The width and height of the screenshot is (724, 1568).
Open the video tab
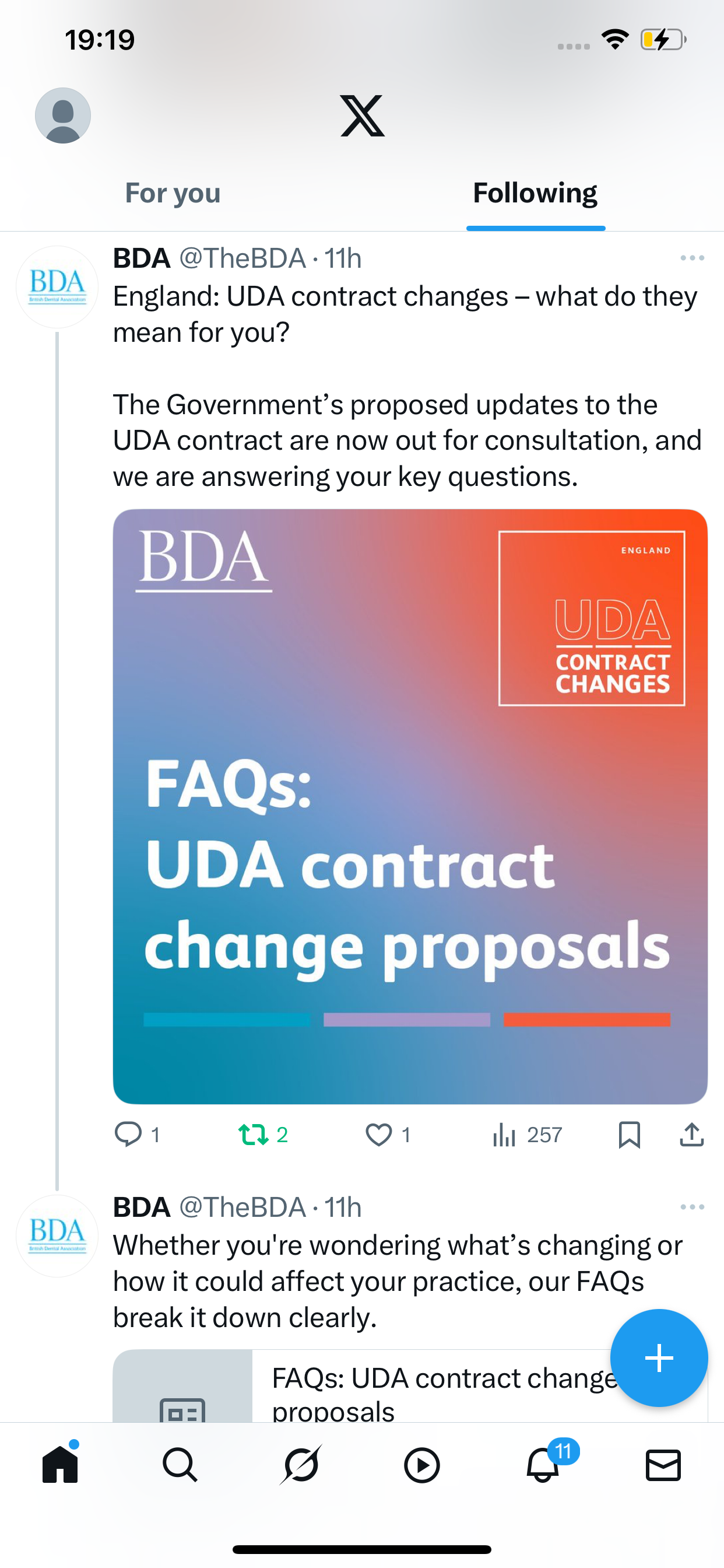(421, 1465)
